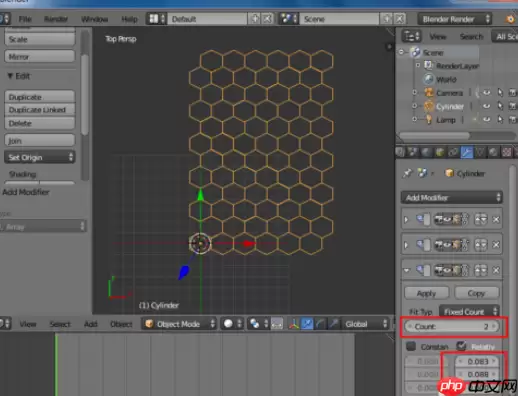Toggle Cylinder visibility eye in outliner

click(x=486, y=106)
